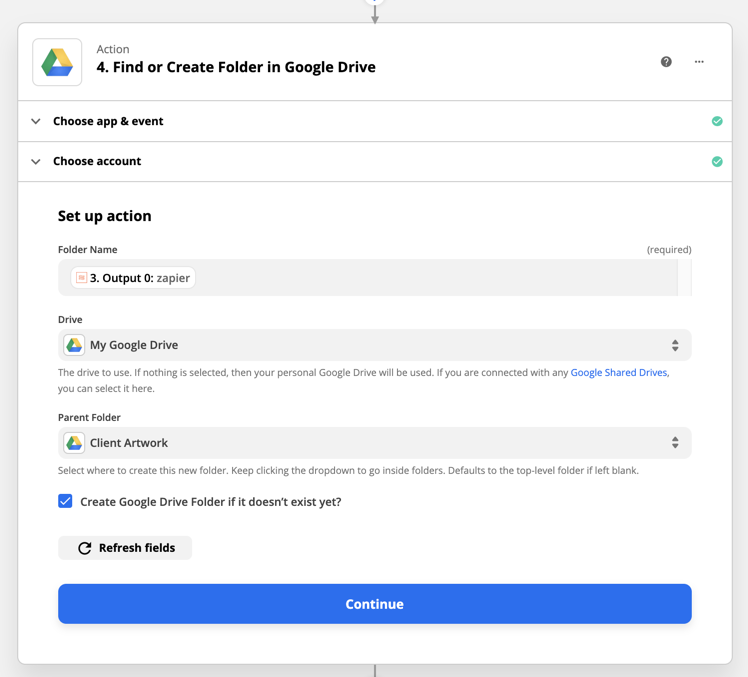Image resolution: width=748 pixels, height=677 pixels.
Task: Click the Google Drive icon in the Drive field
Action: coord(74,345)
